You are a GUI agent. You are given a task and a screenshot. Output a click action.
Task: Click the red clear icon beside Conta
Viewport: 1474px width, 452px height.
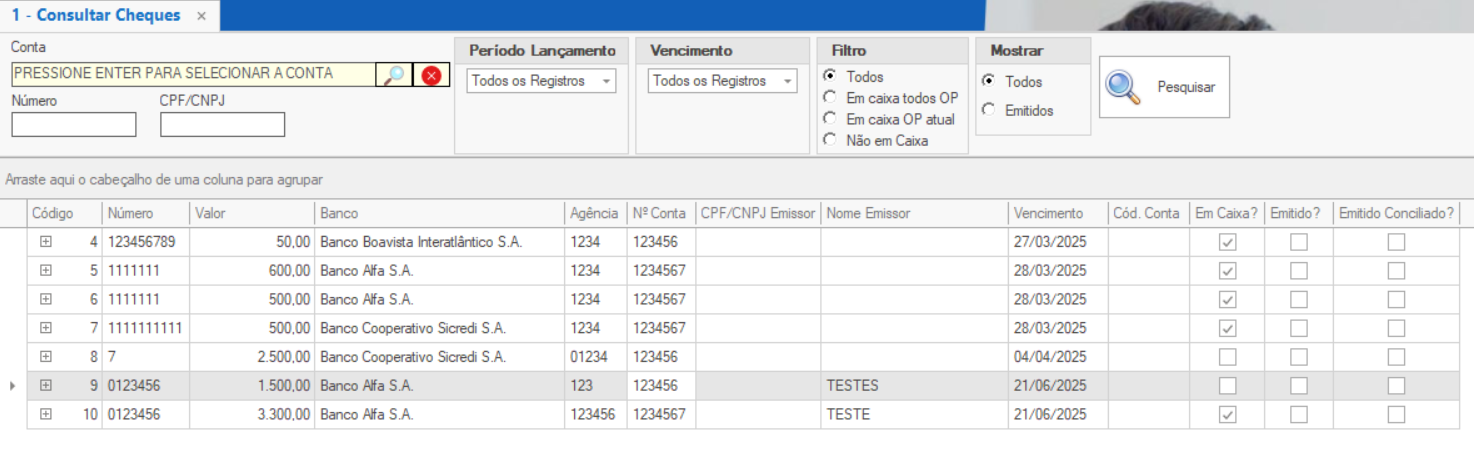431,75
